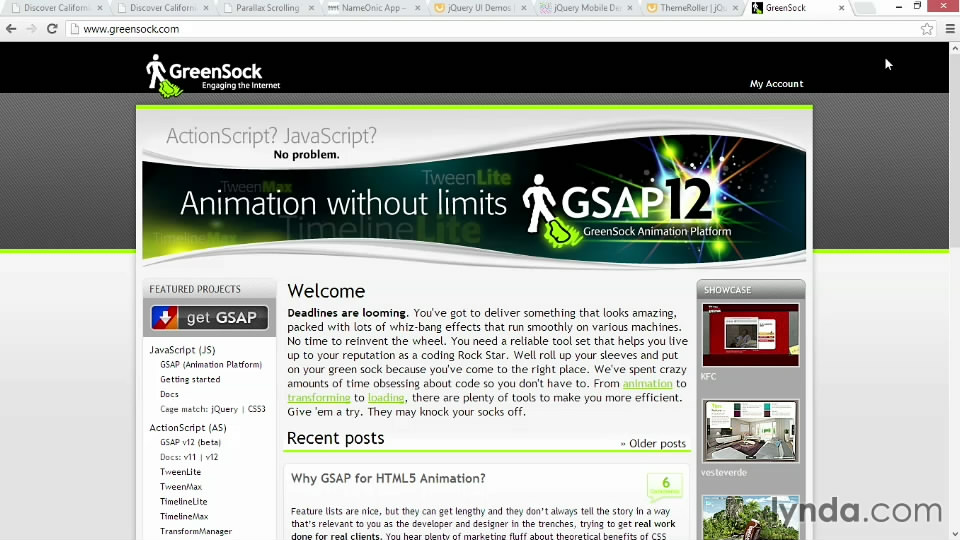The image size is (960, 540).
Task: Switch to the first Discover California tab
Action: [56, 8]
